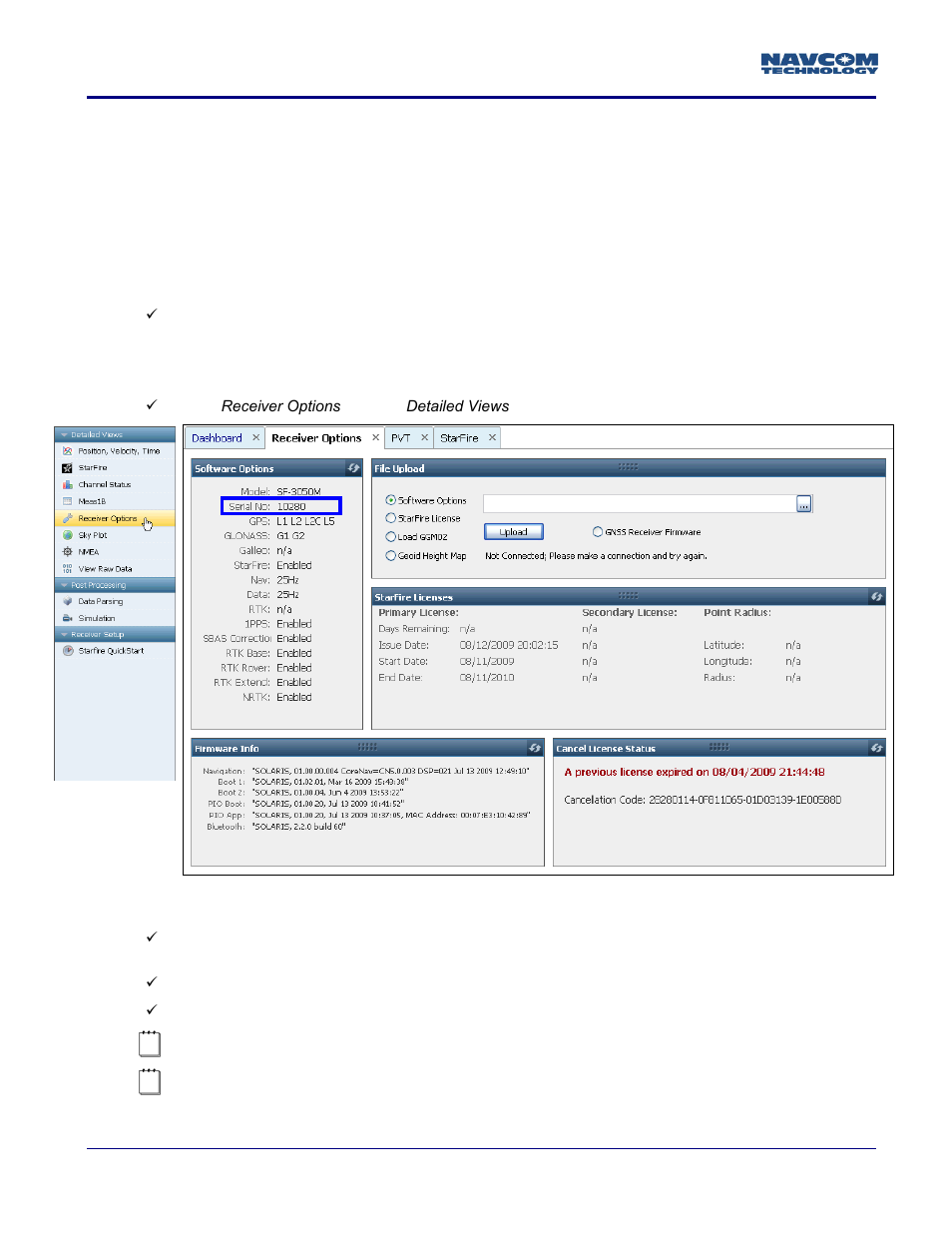Select GNSS Receiver Firmware radio button
The image size is (952, 1233).
click(598, 532)
